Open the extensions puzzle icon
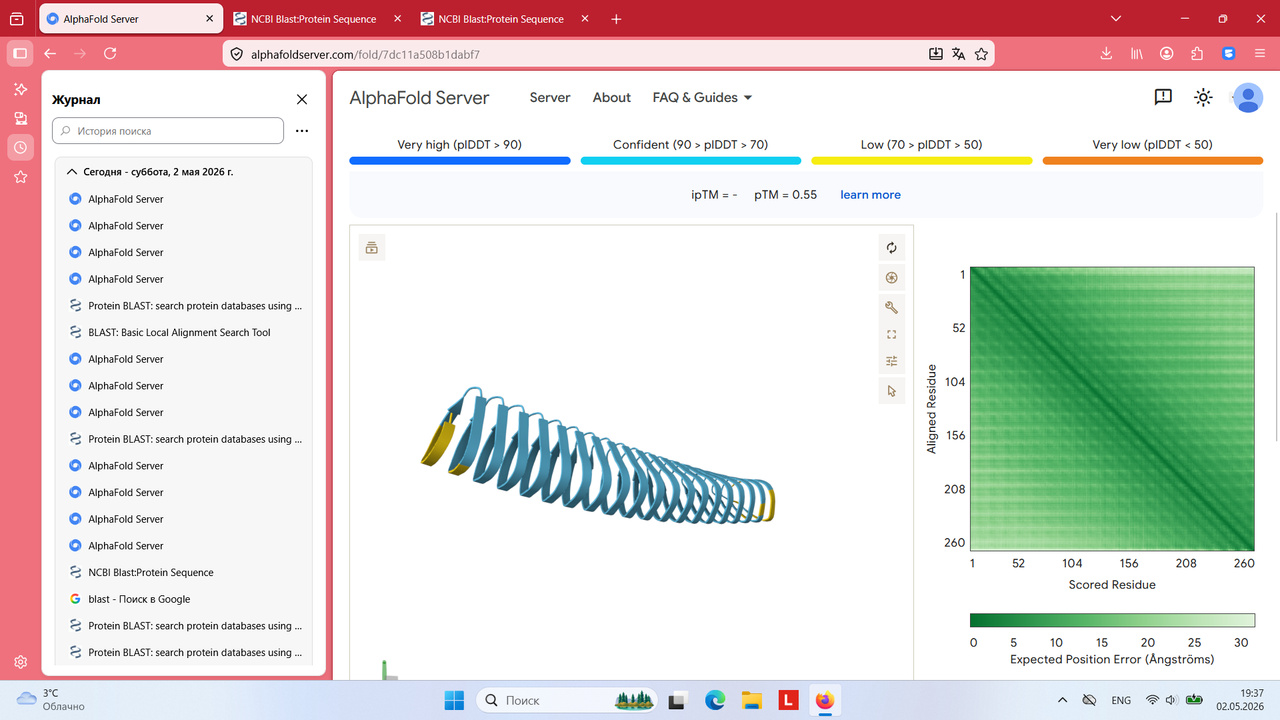 coord(1197,54)
